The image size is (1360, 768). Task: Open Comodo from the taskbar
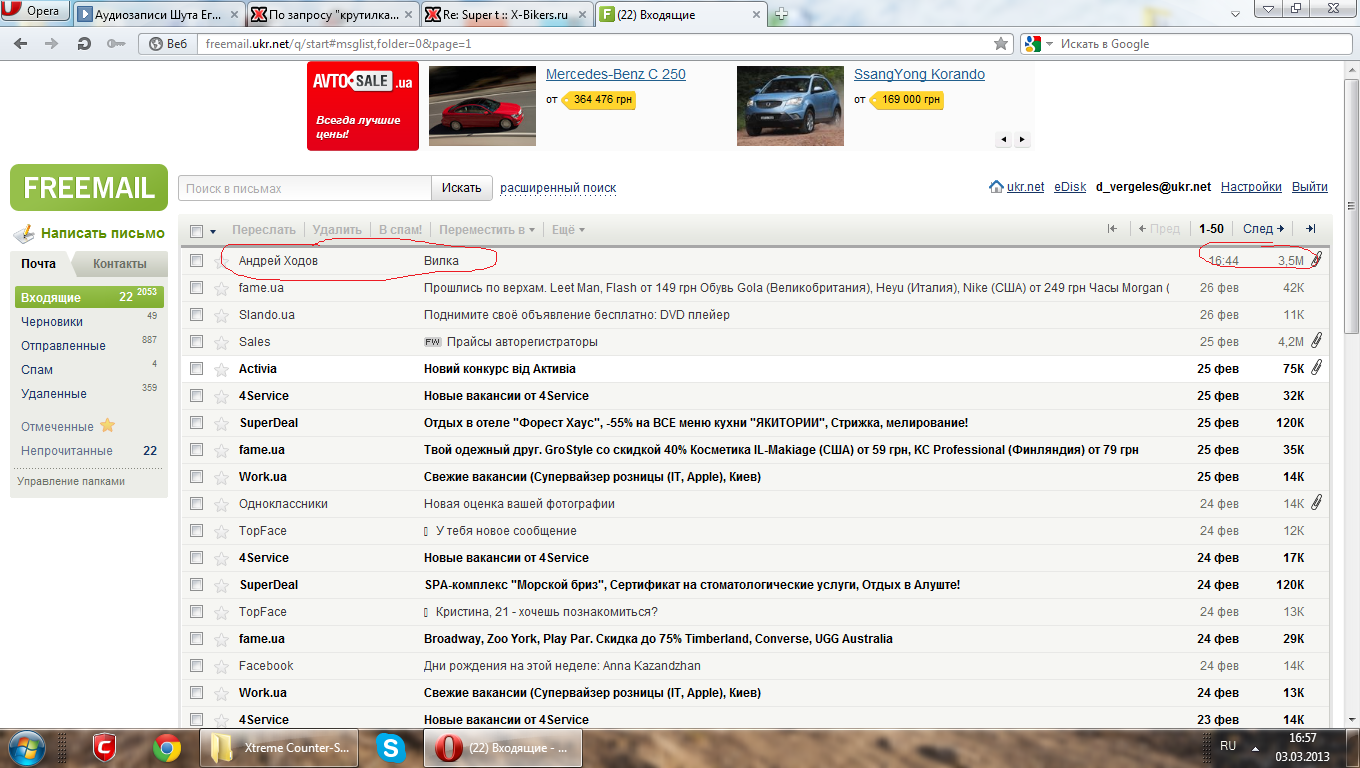coord(105,748)
